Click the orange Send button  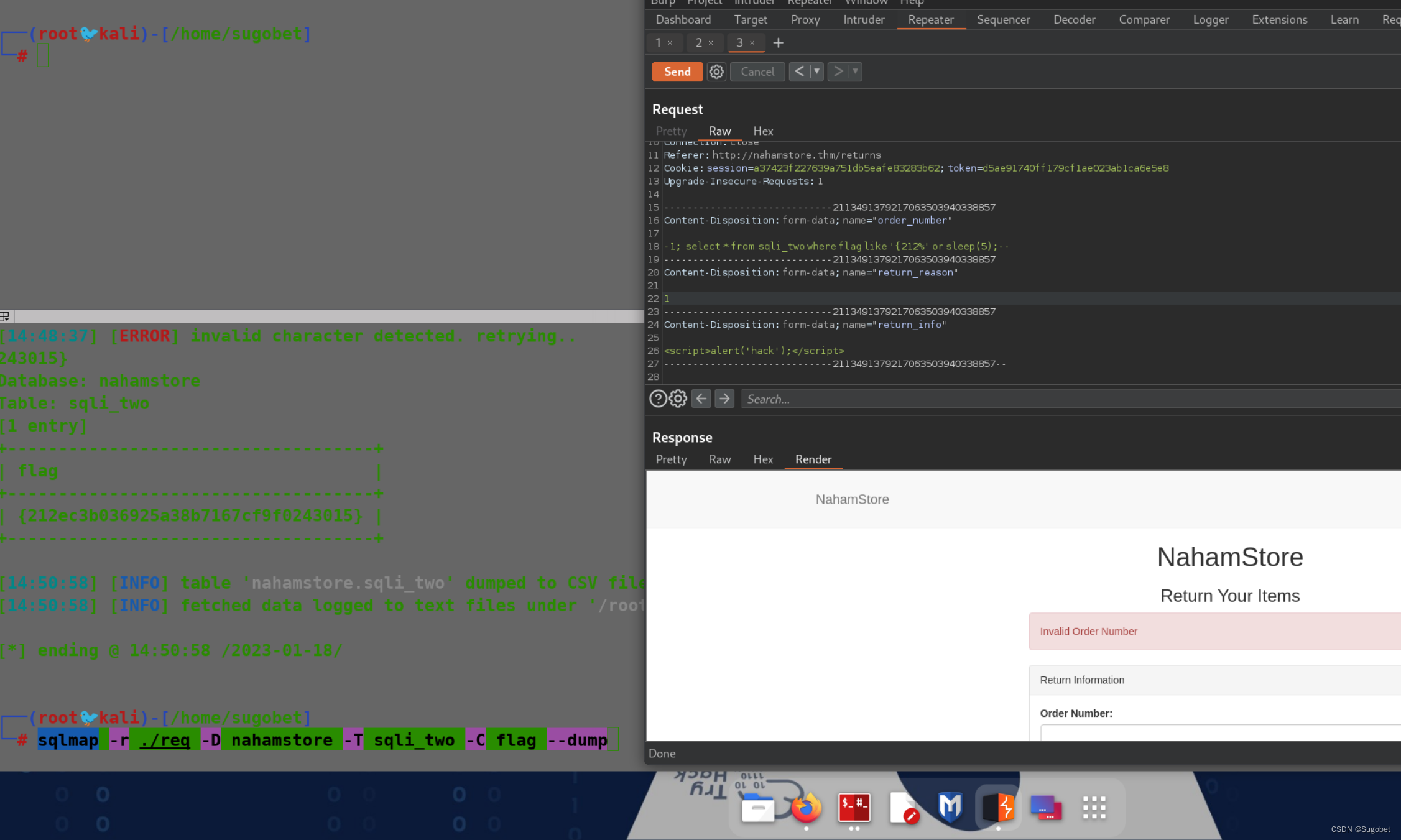677,72
